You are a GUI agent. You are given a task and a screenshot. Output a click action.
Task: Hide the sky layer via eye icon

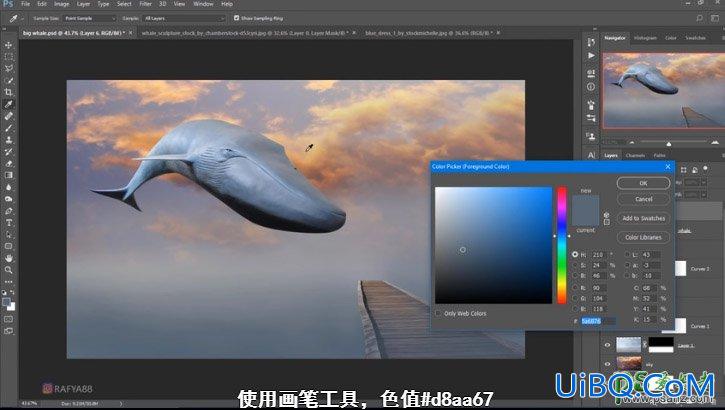coord(607,364)
